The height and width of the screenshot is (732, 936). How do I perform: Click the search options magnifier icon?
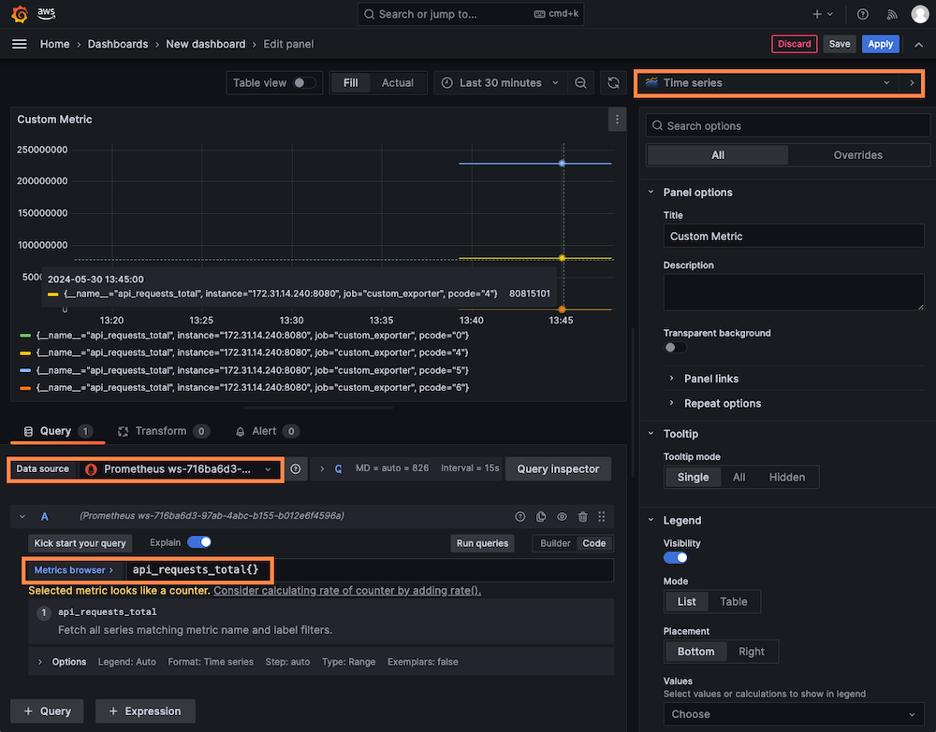point(657,126)
